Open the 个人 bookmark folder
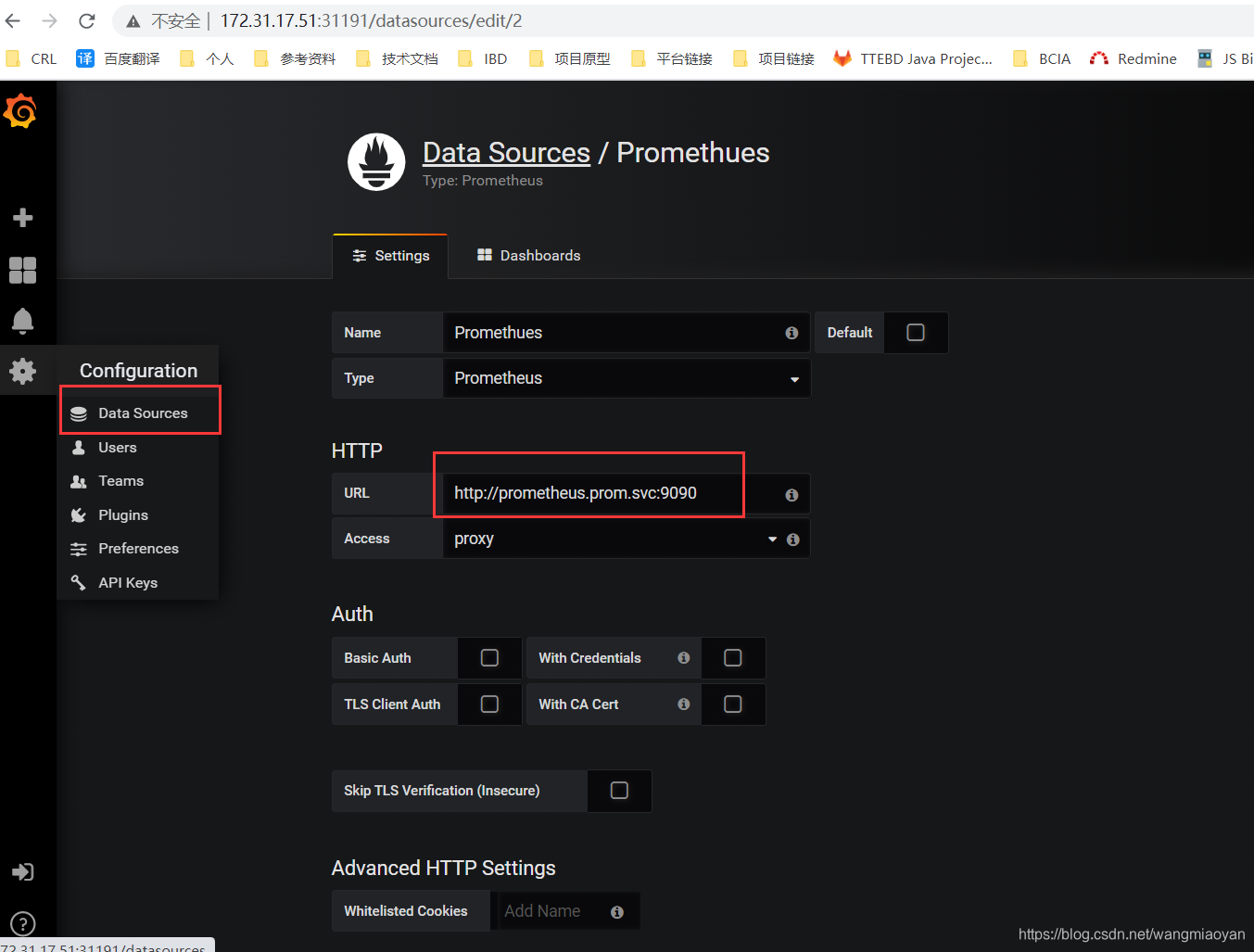Image resolution: width=1254 pixels, height=952 pixels. (207, 58)
